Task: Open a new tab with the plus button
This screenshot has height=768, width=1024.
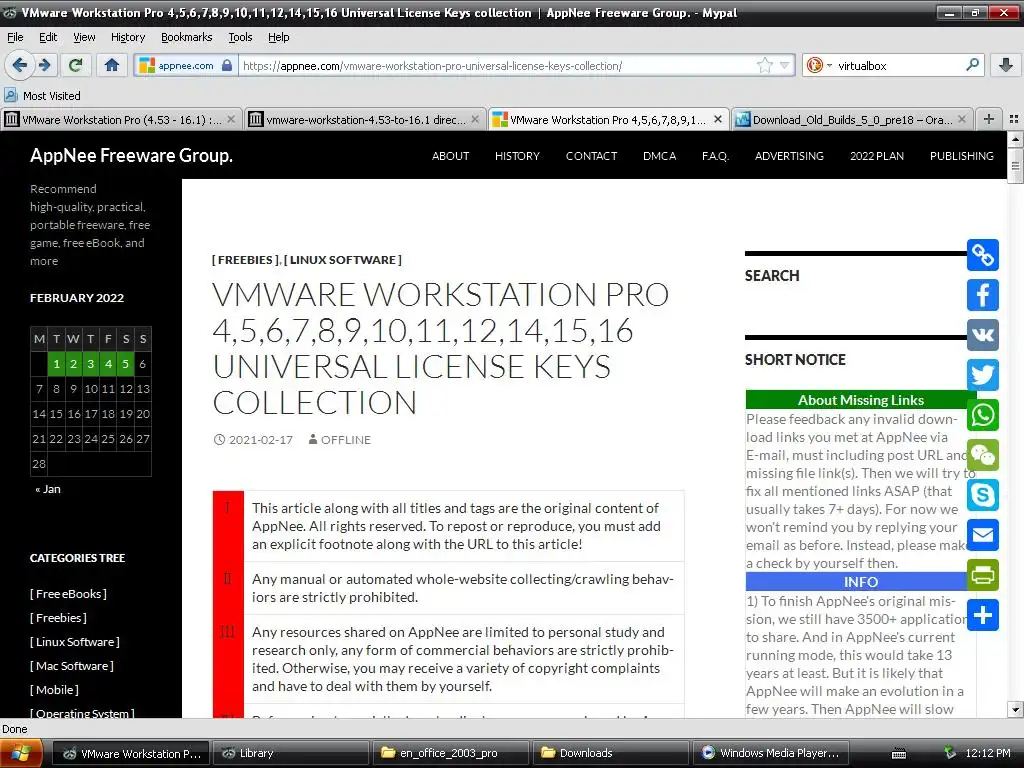Action: coord(989,120)
